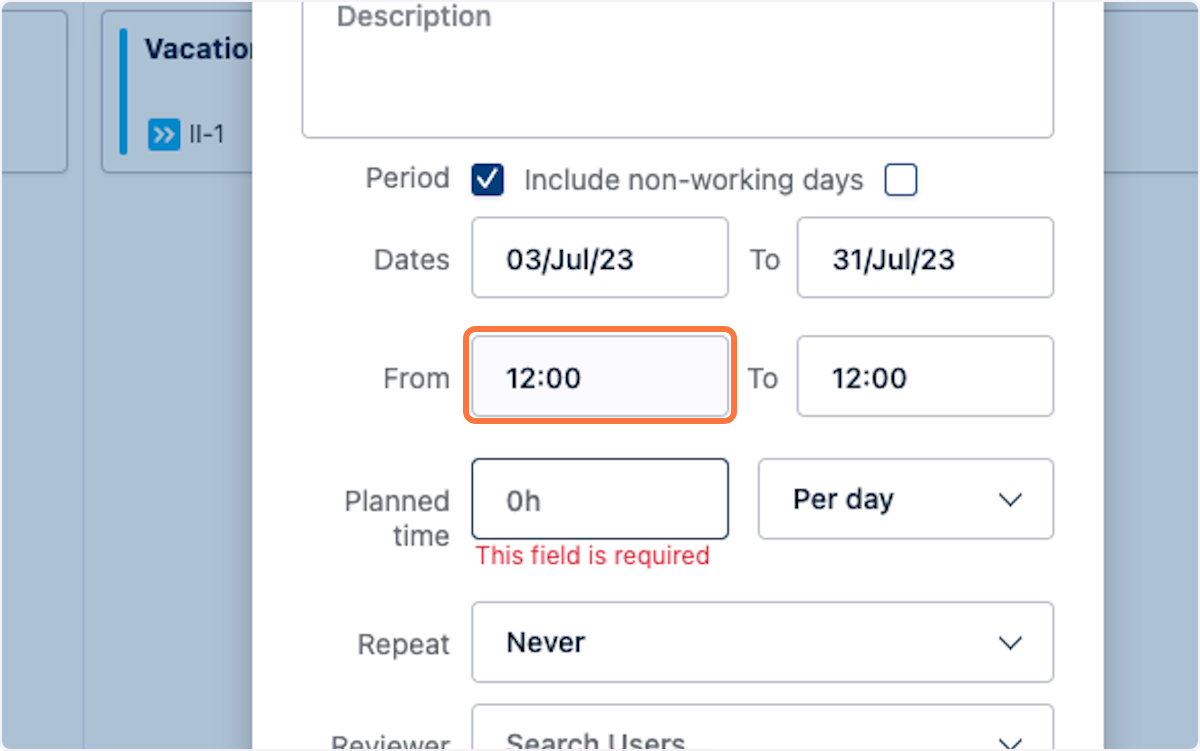Click the chevron arrow in the Reviewer field
1200x751 pixels.
(x=1011, y=743)
